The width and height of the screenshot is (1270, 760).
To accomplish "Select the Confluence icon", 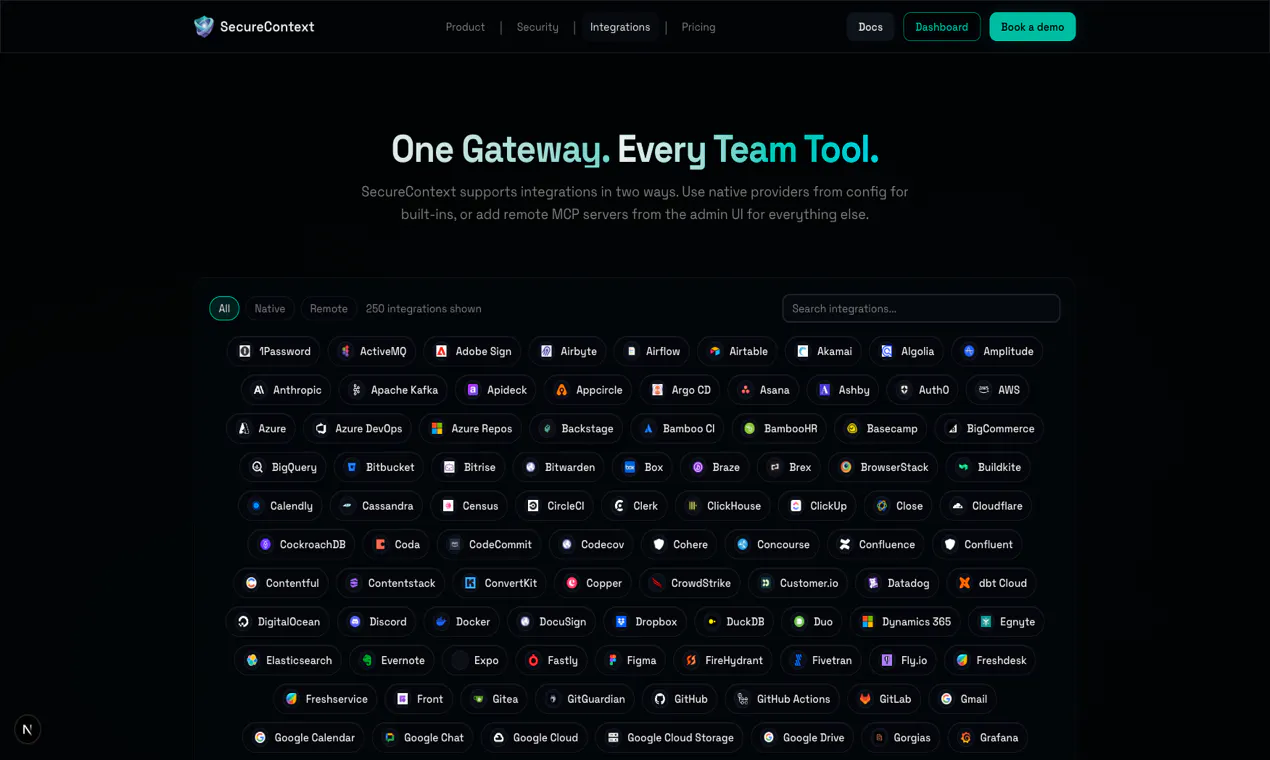I will tap(845, 545).
